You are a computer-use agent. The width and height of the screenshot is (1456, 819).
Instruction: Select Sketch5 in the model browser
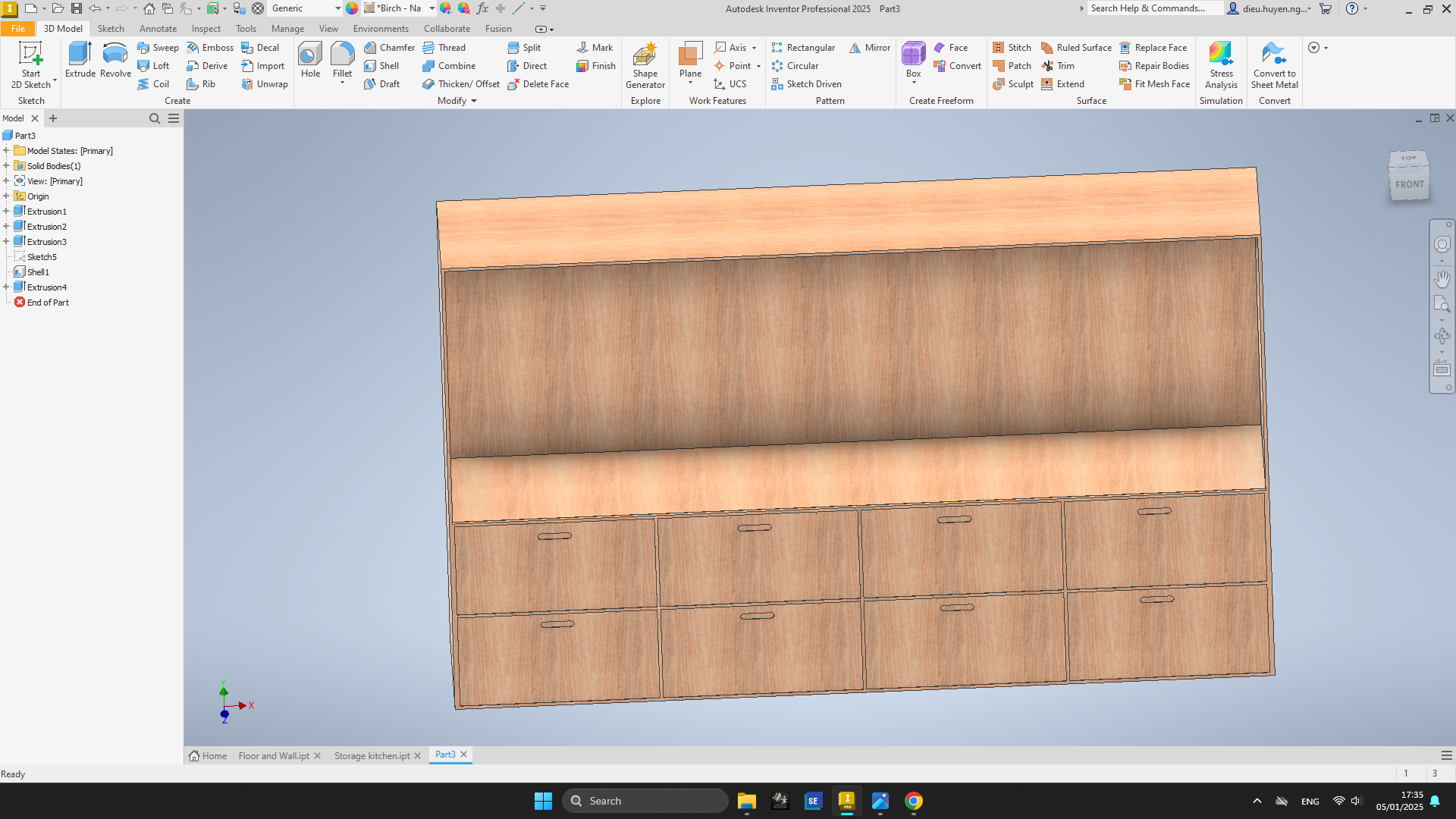(42, 257)
